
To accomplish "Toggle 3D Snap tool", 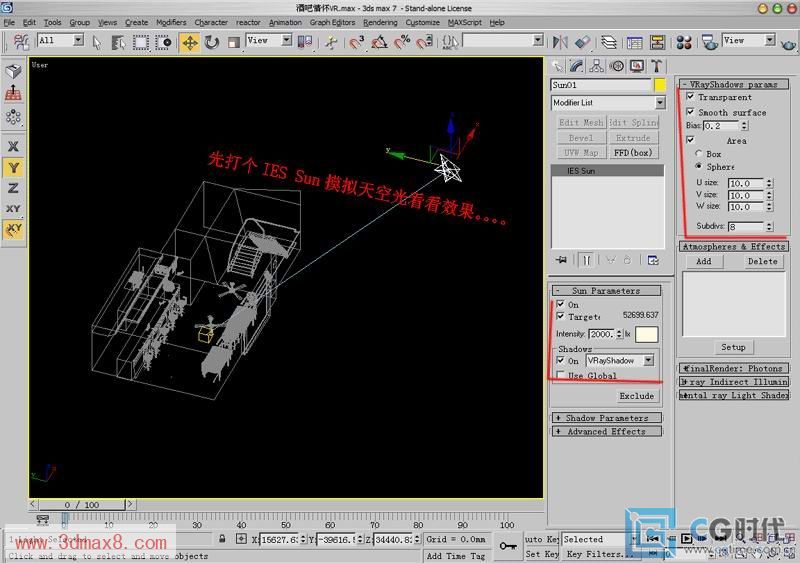I will click(x=356, y=42).
